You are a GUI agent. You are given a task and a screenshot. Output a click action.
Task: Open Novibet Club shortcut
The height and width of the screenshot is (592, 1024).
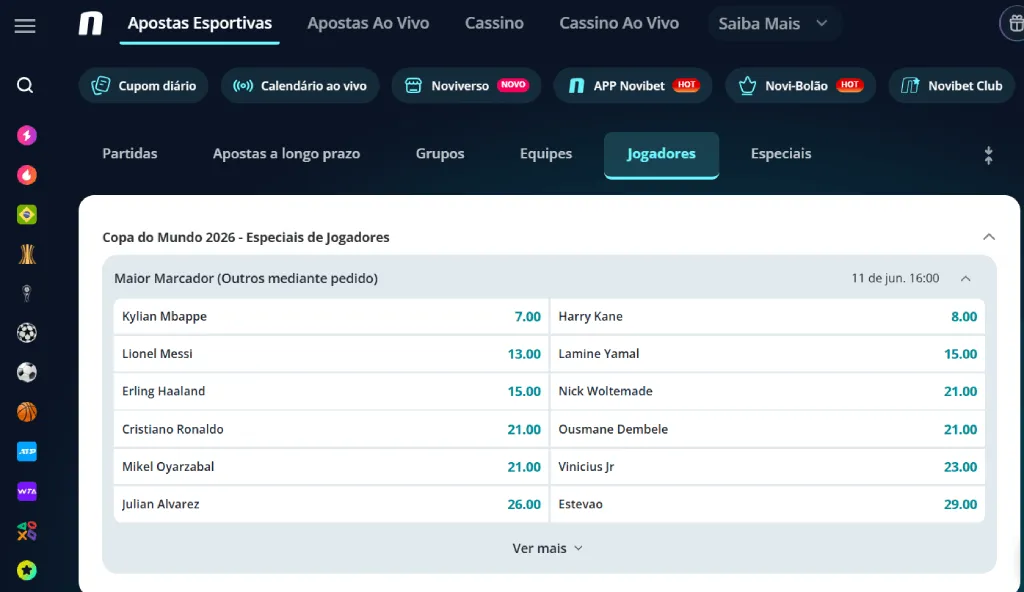[952, 86]
